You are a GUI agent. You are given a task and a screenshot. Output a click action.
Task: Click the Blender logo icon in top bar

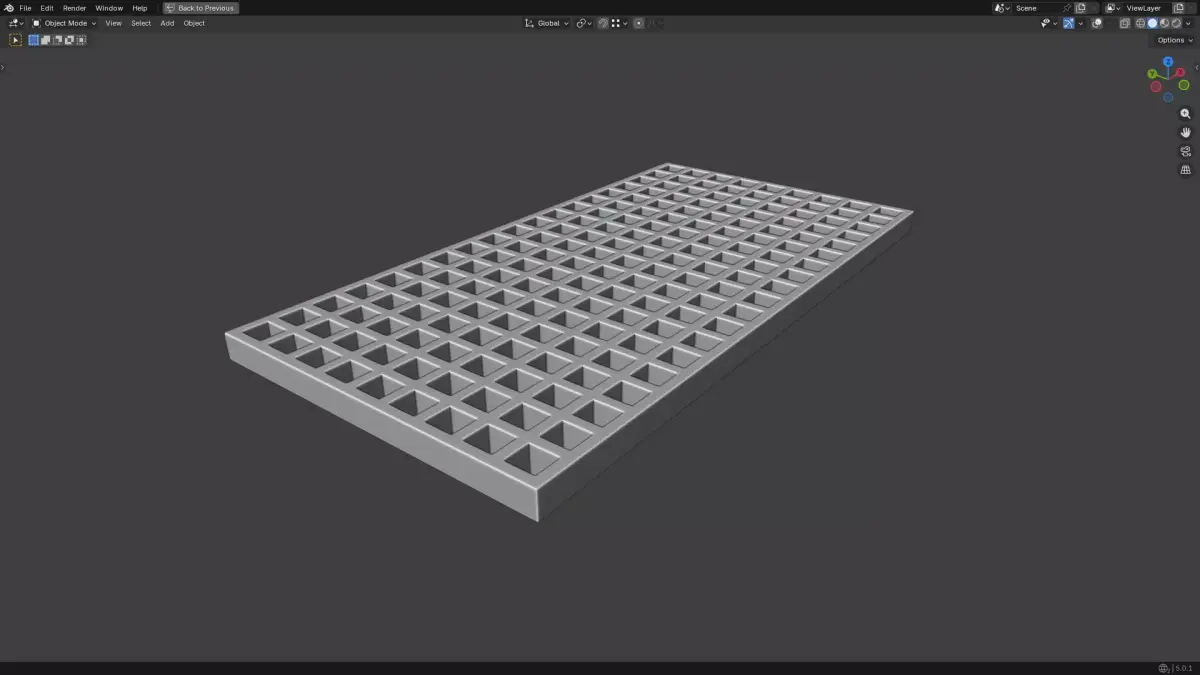[8, 8]
